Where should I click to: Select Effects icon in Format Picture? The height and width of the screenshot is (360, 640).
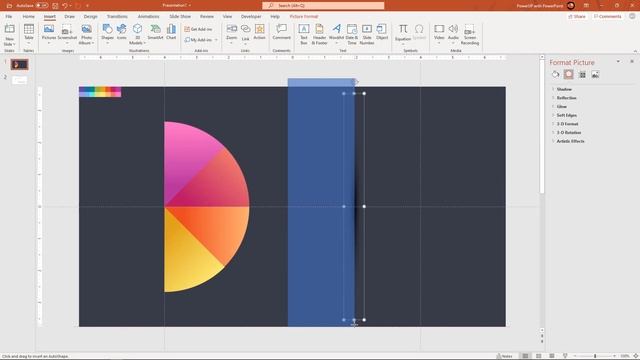tap(569, 74)
